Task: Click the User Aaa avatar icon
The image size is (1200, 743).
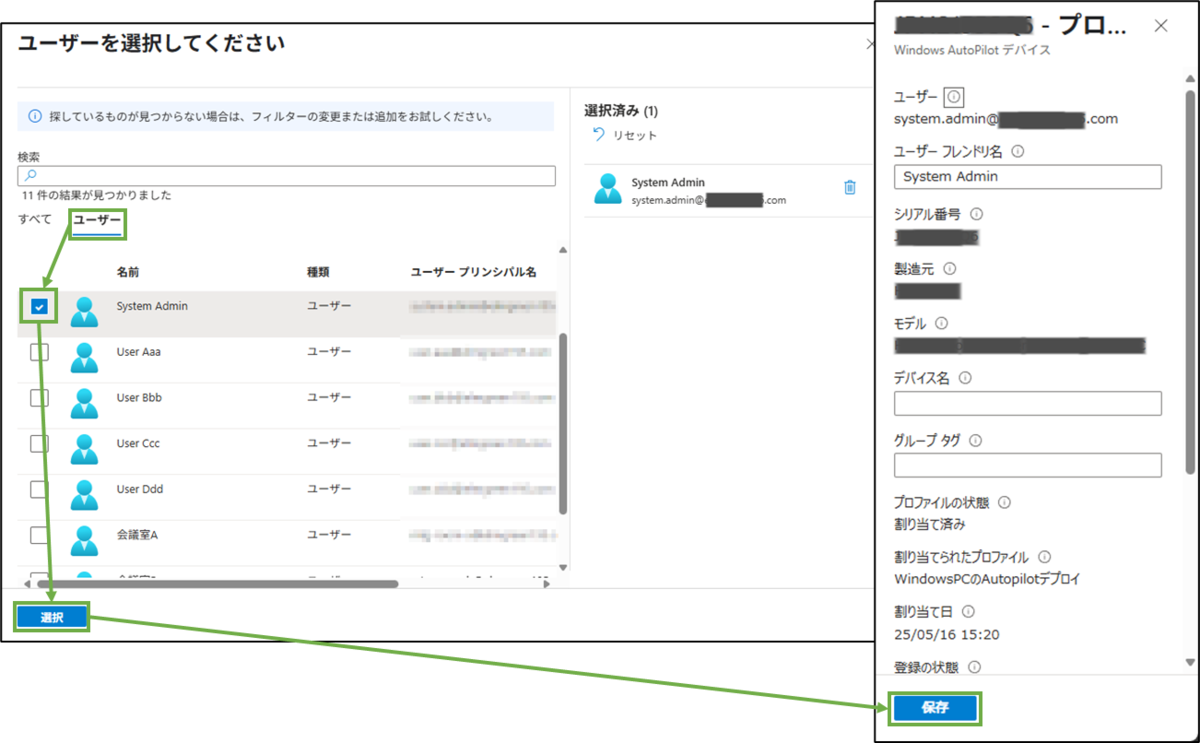Action: point(84,357)
